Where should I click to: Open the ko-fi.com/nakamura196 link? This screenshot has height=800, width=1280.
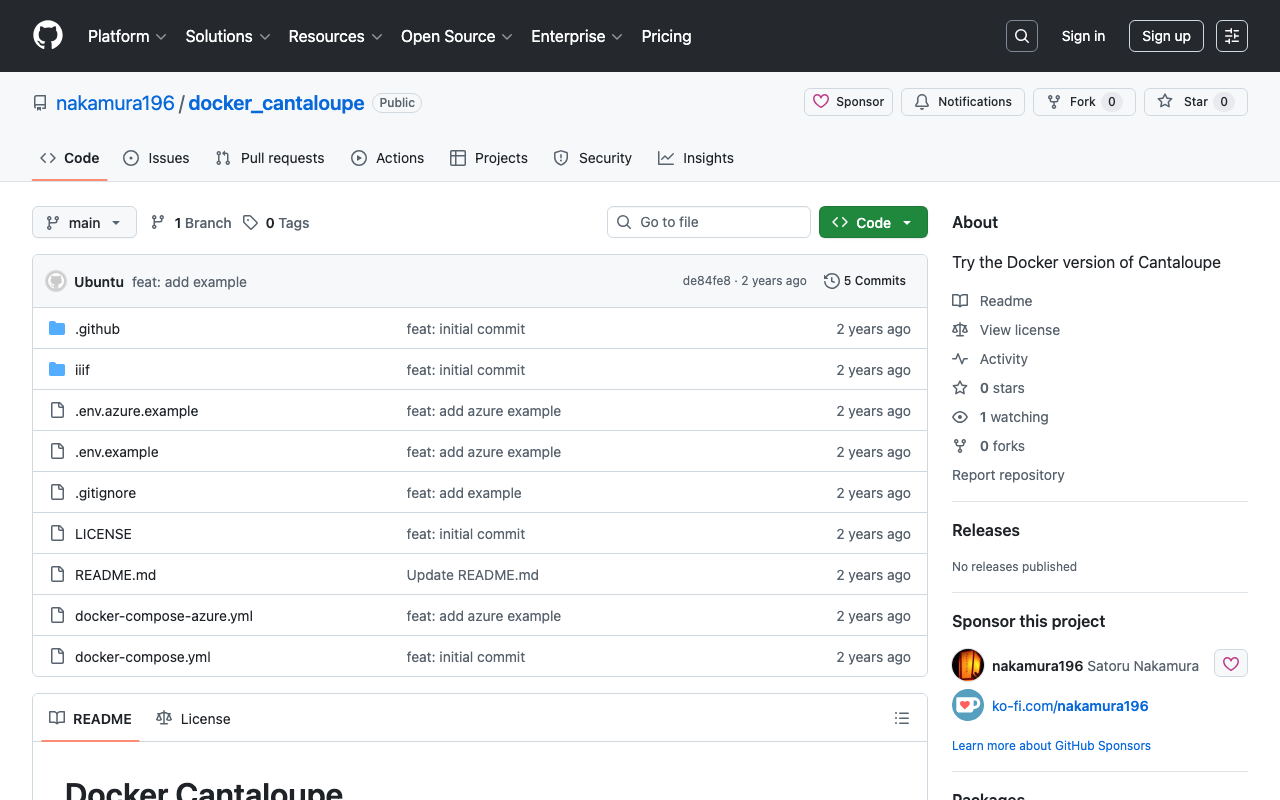(1069, 706)
